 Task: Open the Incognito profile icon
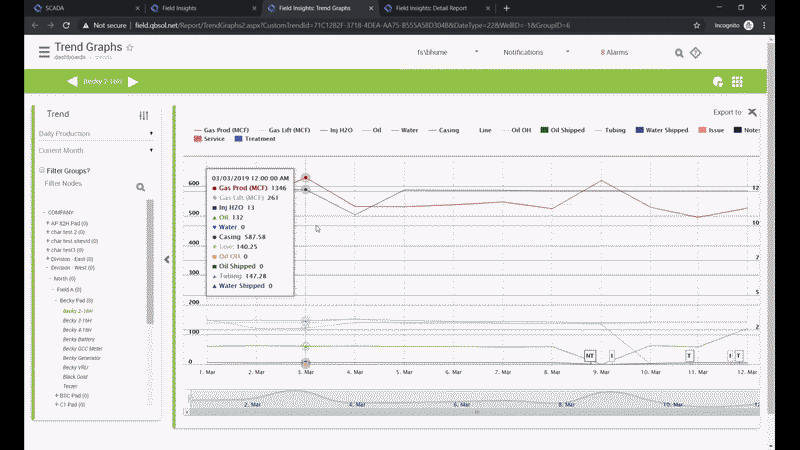click(748, 25)
